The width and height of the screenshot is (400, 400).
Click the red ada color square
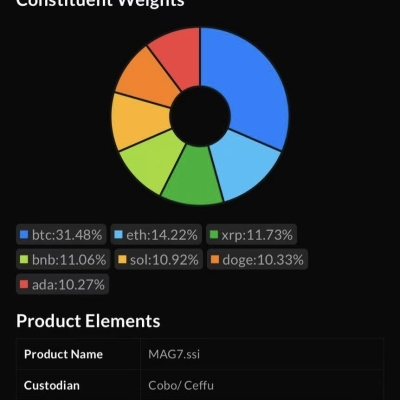24,284
